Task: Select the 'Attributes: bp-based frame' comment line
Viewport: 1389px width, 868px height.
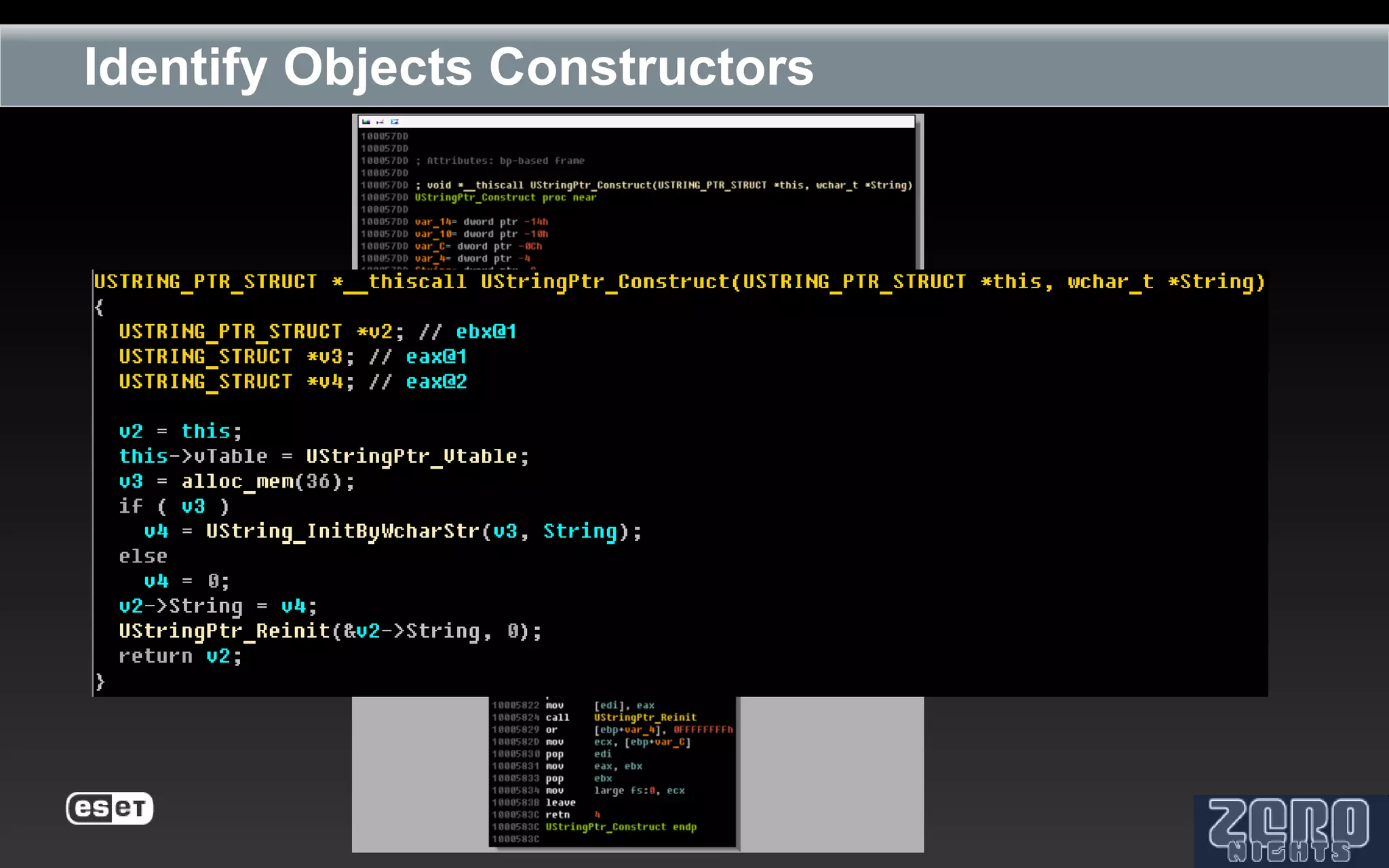Action: [x=500, y=161]
